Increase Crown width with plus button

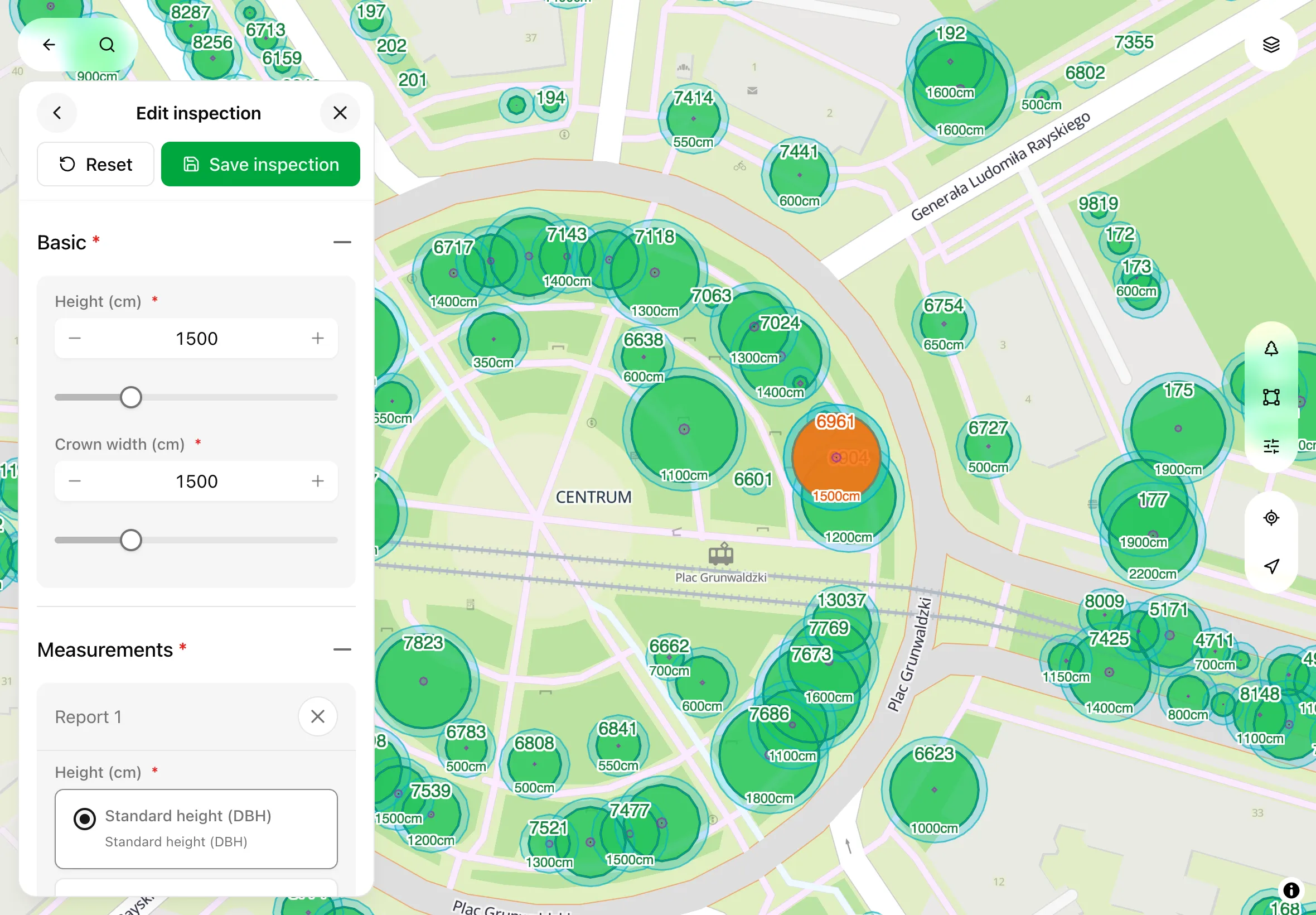317,481
